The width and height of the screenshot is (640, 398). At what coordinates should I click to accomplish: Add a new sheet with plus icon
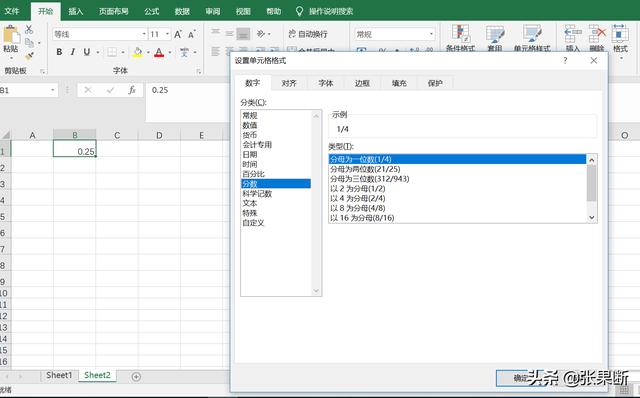(x=136, y=376)
